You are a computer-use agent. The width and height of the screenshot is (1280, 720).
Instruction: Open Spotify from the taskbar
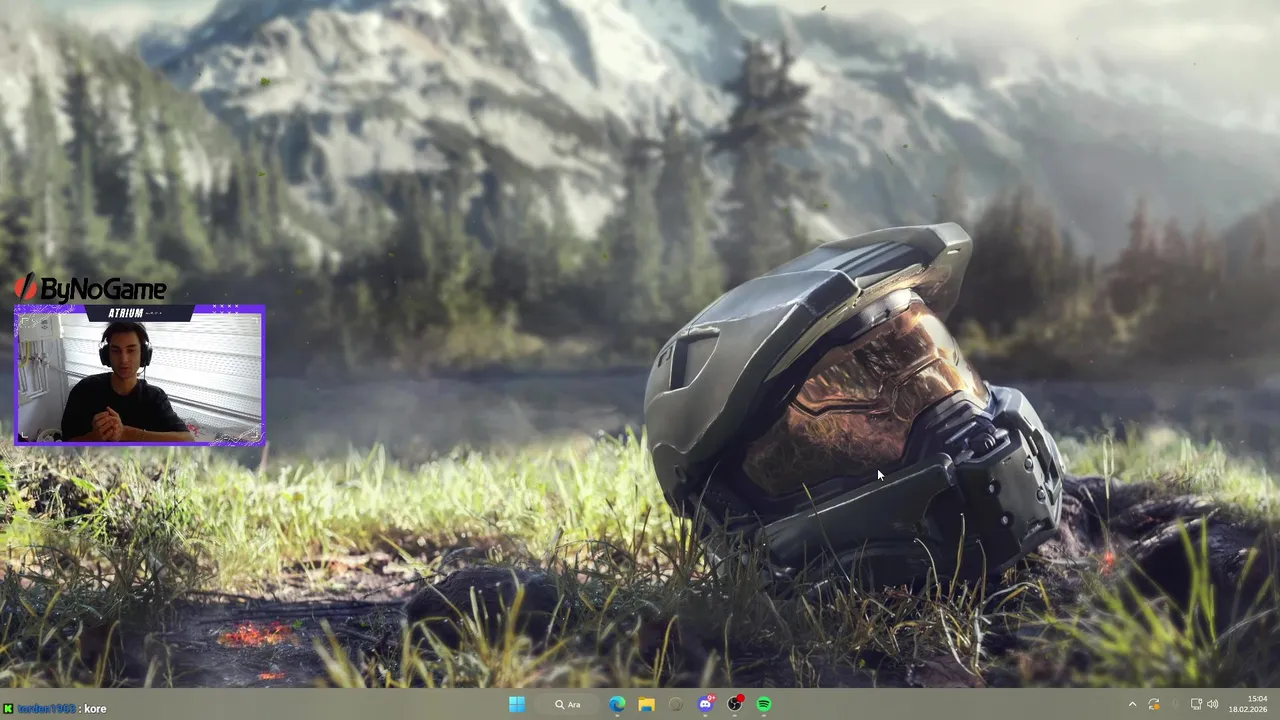coord(764,704)
